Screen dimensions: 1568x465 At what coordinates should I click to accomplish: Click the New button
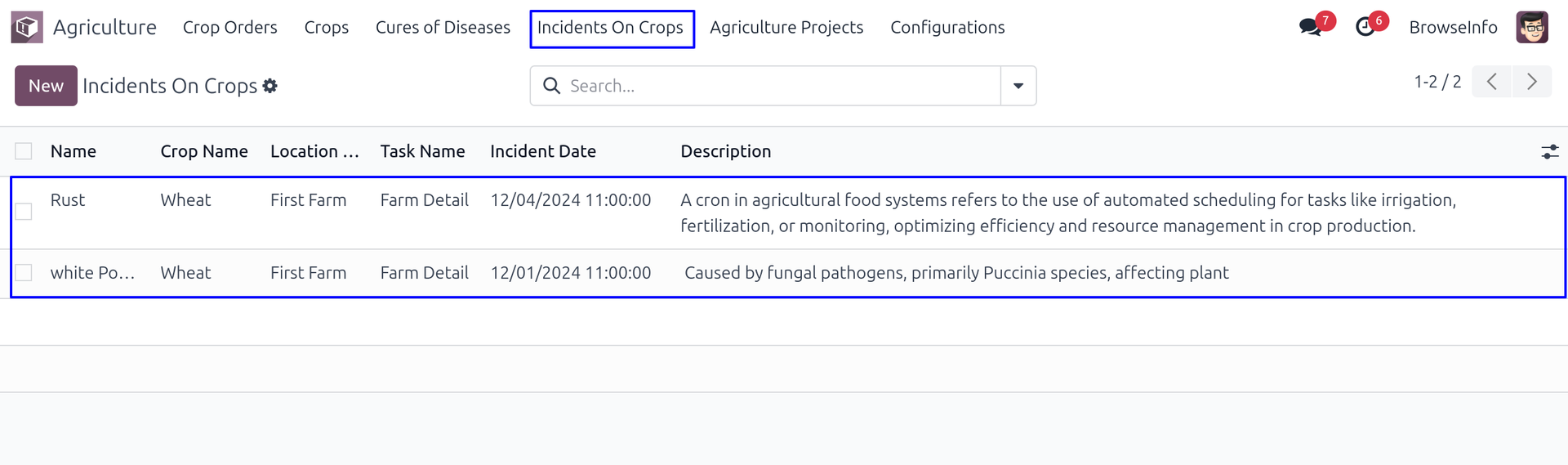tap(46, 86)
